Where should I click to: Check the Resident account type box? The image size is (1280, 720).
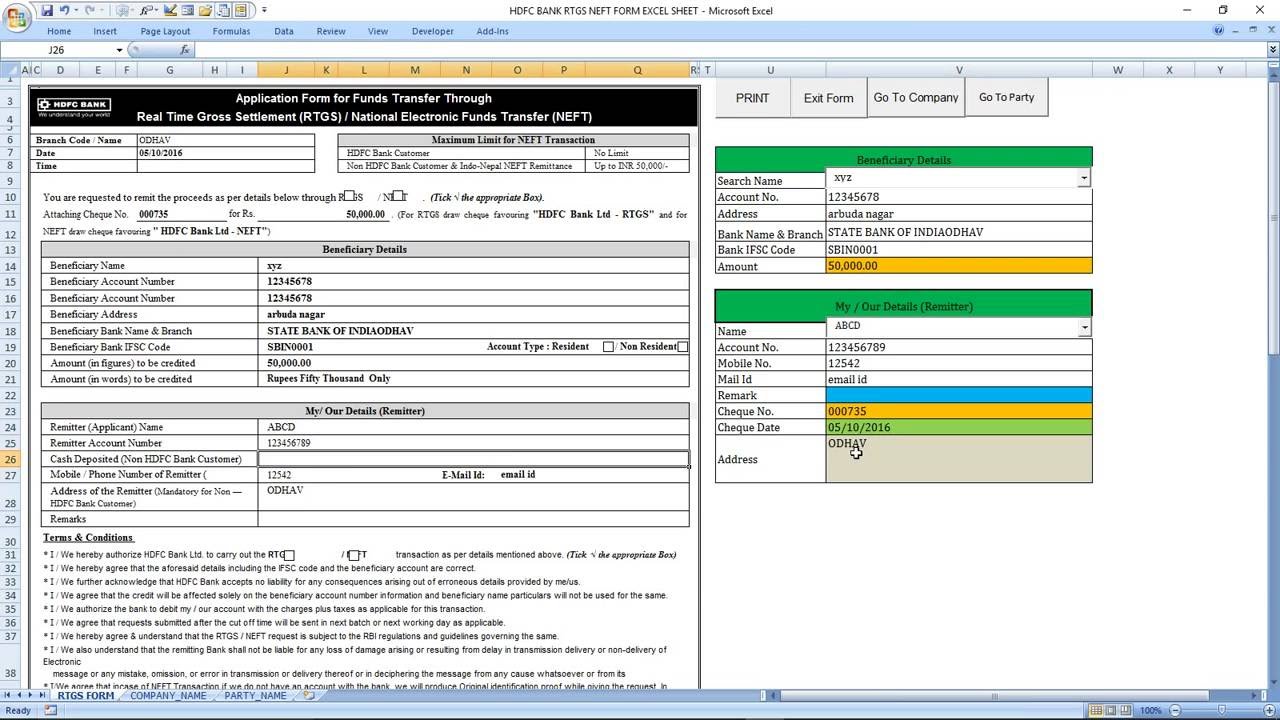pyautogui.click(x=608, y=347)
